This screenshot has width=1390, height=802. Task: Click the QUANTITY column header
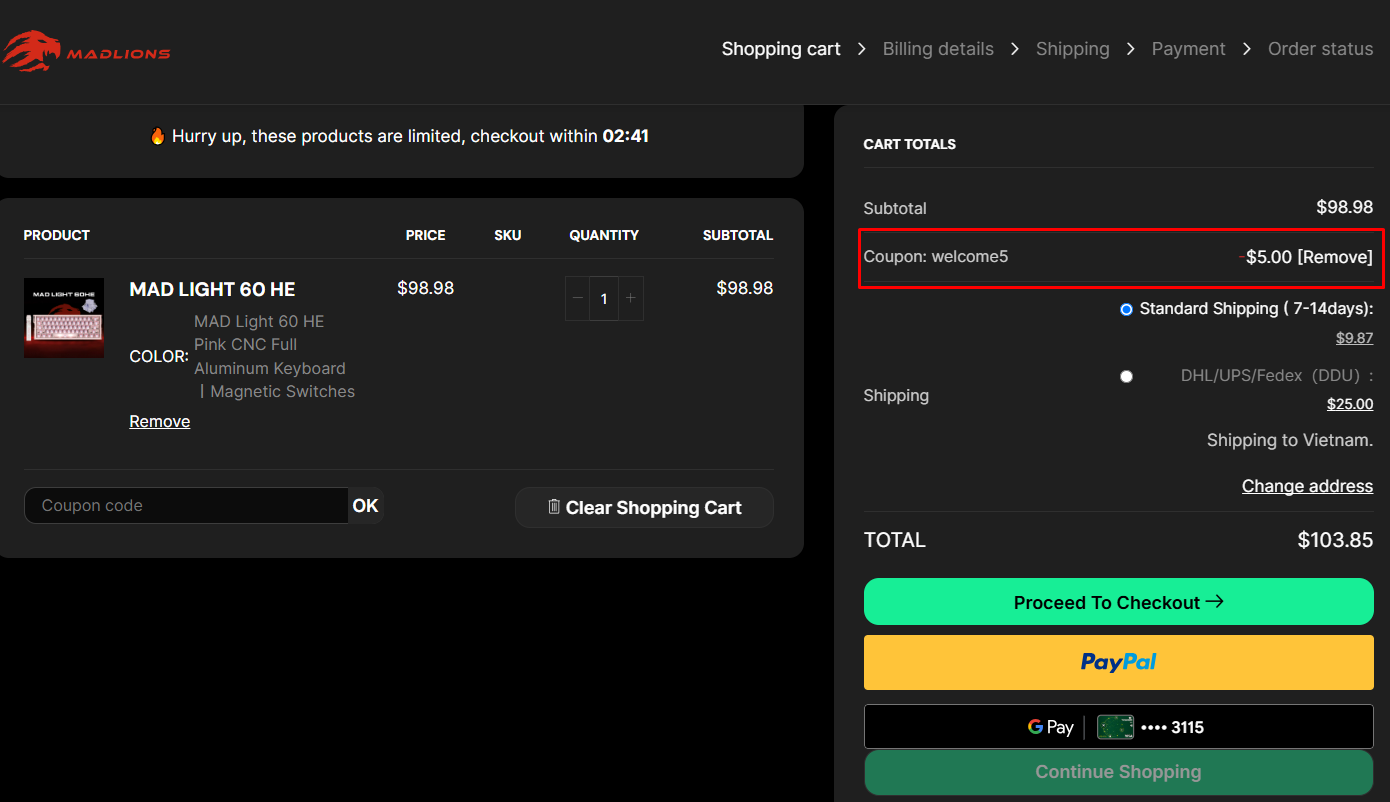604,235
